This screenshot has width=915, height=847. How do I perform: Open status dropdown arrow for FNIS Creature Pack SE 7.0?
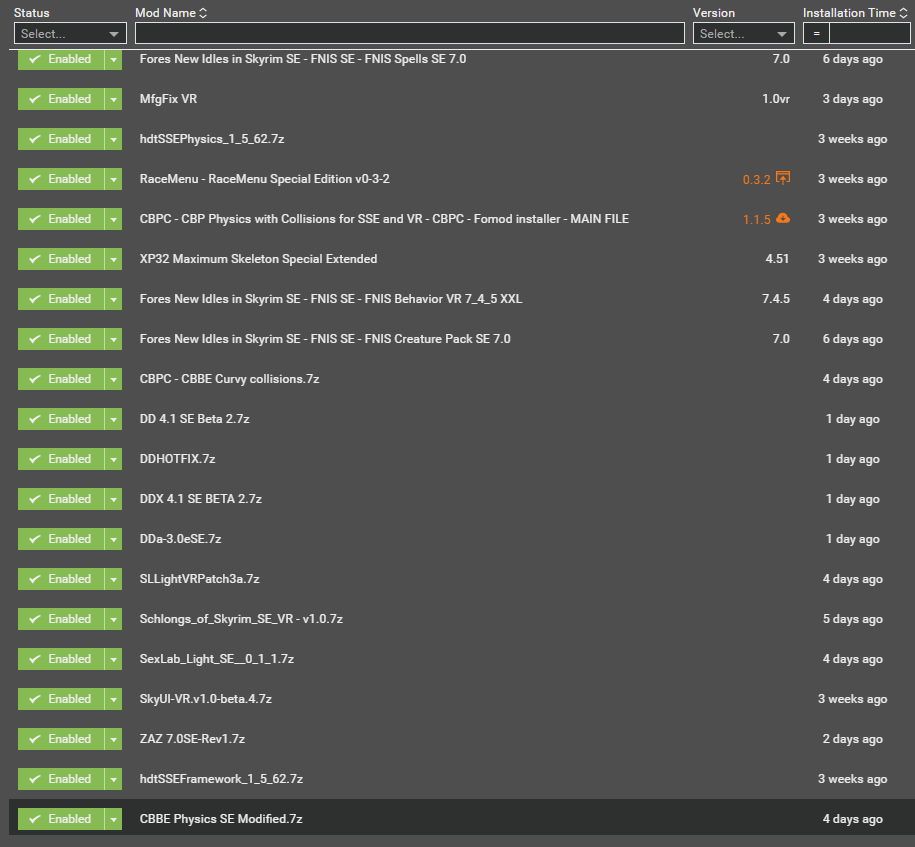click(x=113, y=339)
